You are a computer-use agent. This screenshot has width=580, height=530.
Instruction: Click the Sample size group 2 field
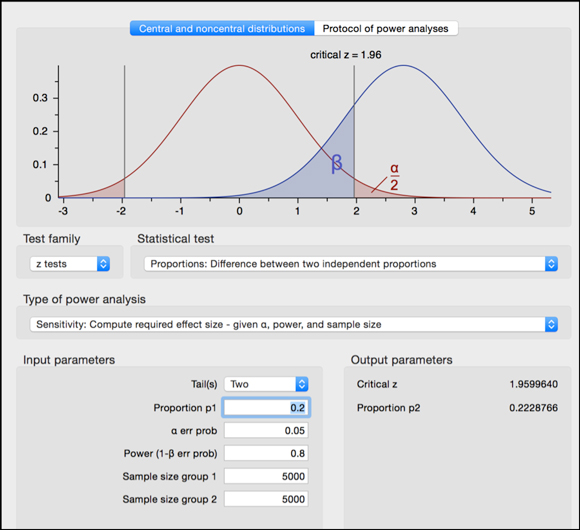pos(266,499)
